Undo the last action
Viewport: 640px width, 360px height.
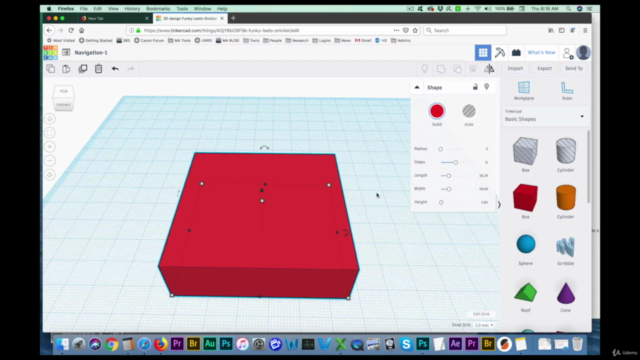(115, 69)
